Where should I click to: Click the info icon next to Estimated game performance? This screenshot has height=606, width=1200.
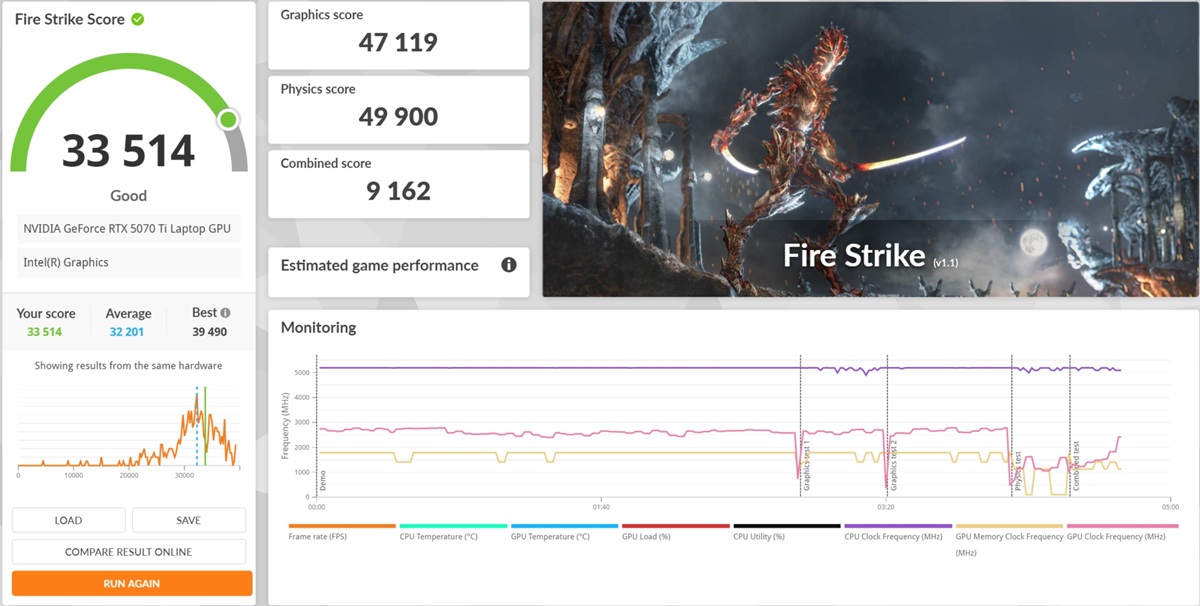[x=508, y=265]
